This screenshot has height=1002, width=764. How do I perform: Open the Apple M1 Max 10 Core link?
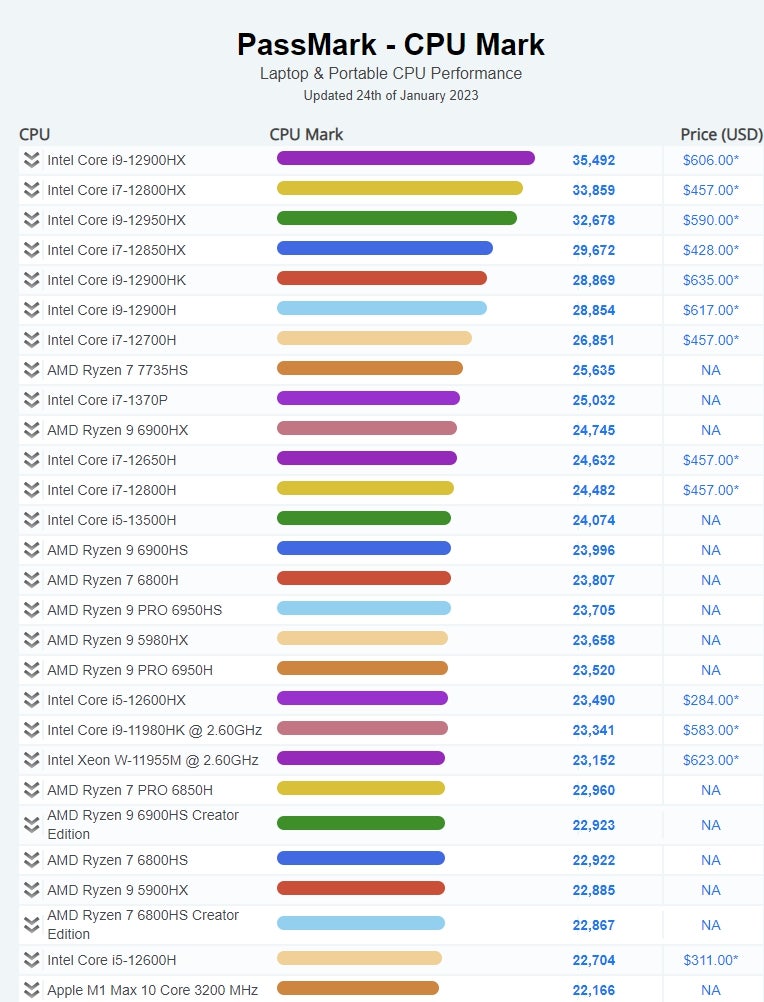tap(153, 990)
